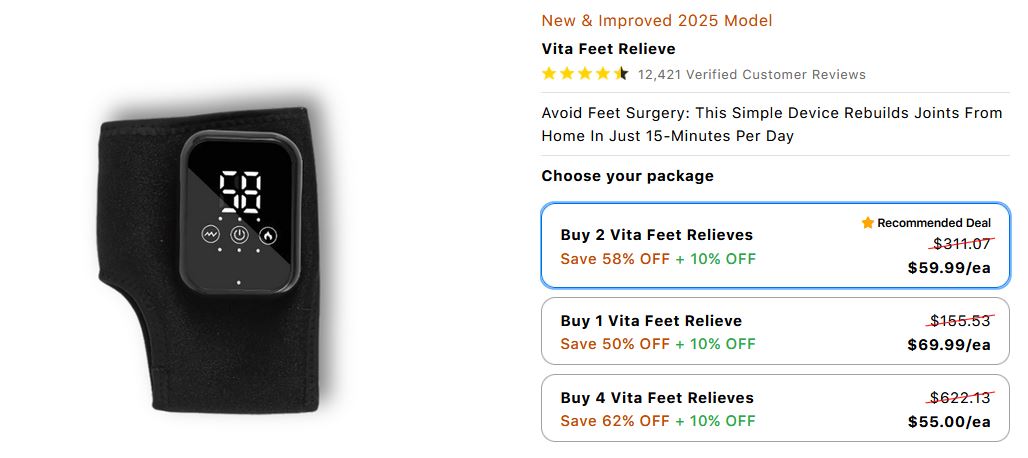Click the half-filled fifth rating star
Screen dimensions: 1028x458
tap(621, 74)
